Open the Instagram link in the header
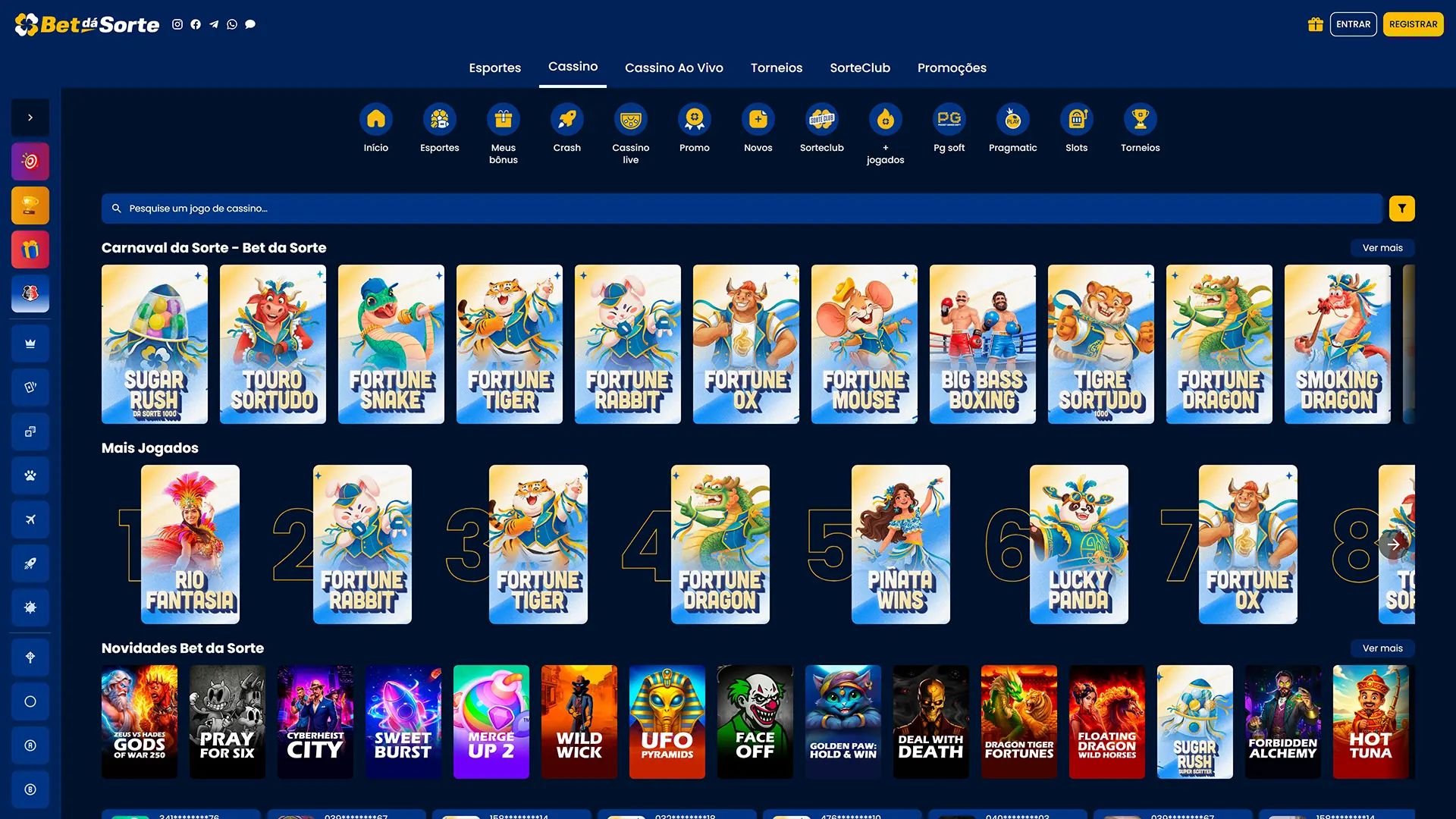 177,24
